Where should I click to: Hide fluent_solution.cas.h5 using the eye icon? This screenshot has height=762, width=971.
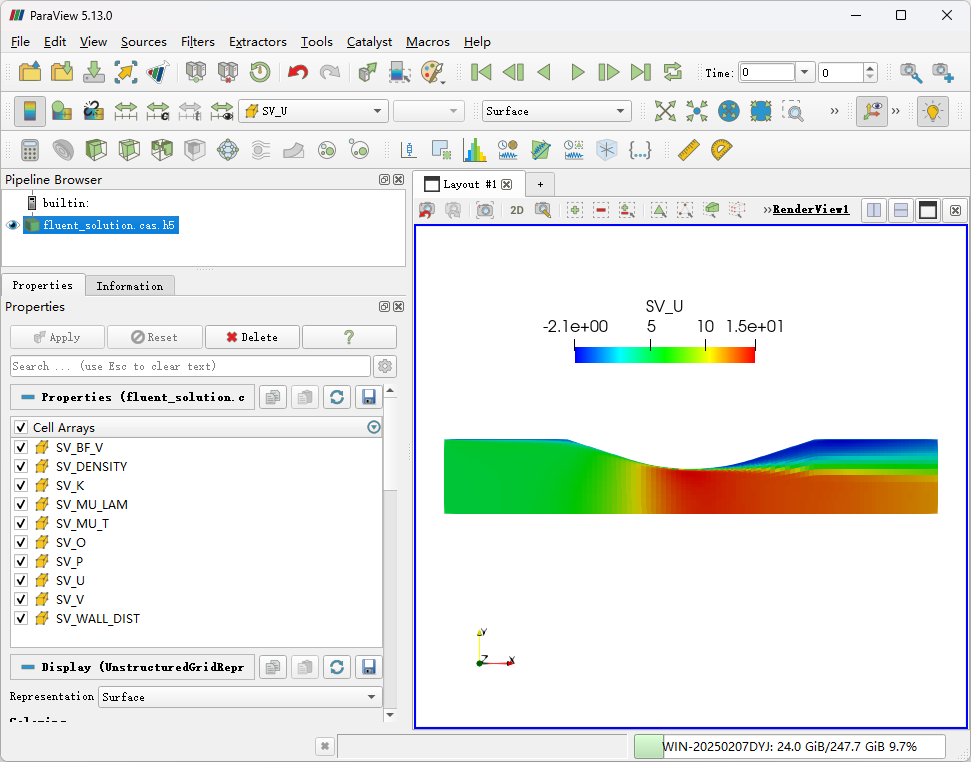click(x=13, y=225)
